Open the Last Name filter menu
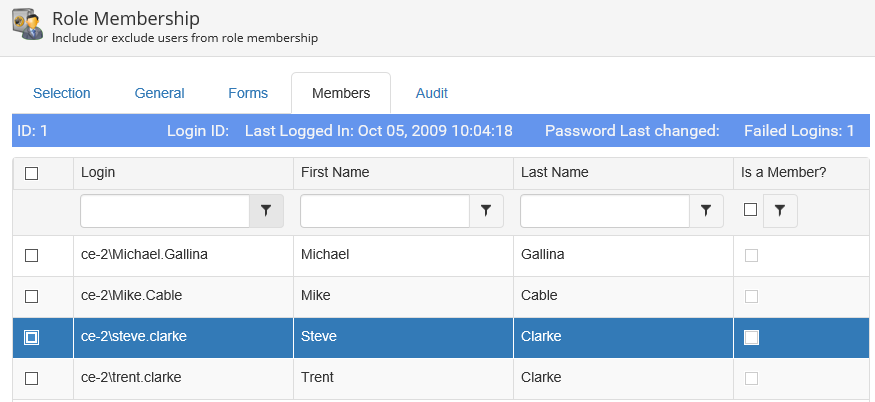875x402 pixels. [706, 211]
